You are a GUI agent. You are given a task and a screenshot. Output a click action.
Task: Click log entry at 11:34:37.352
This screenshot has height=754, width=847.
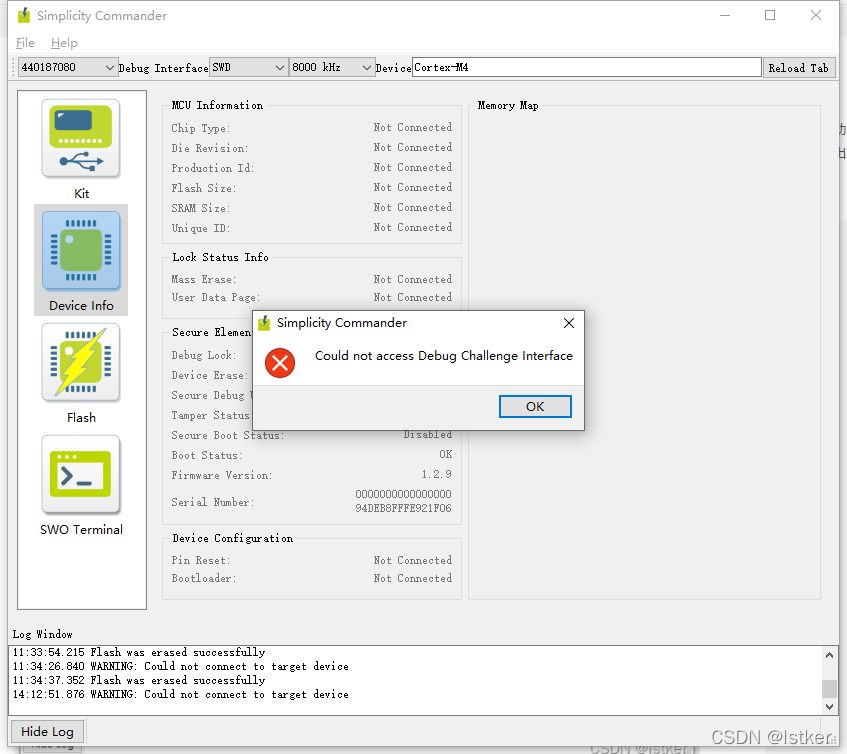click(139, 681)
